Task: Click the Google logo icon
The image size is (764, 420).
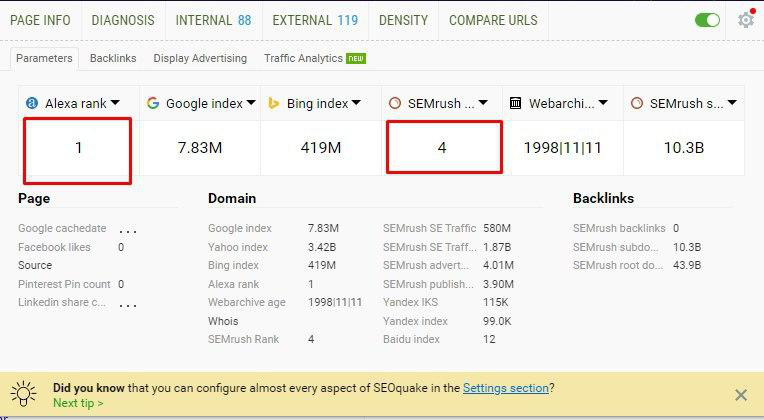Action: [153, 103]
